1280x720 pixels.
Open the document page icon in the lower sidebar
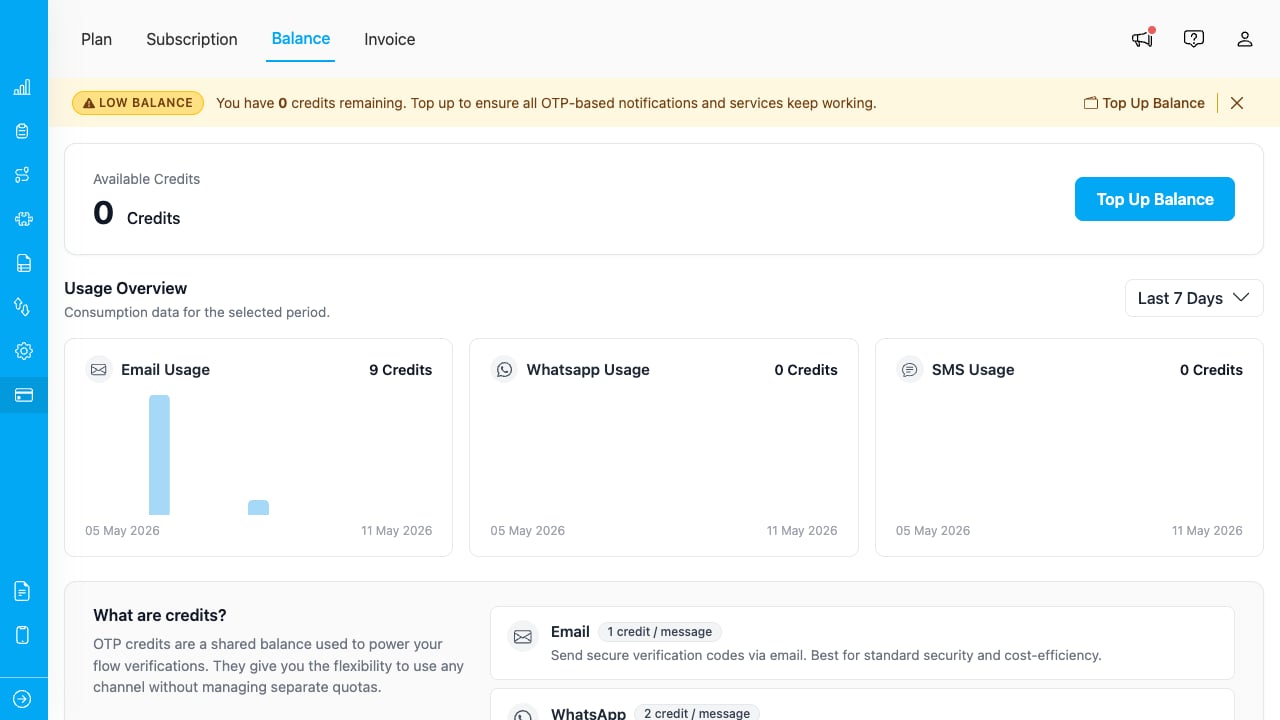tap(22, 591)
